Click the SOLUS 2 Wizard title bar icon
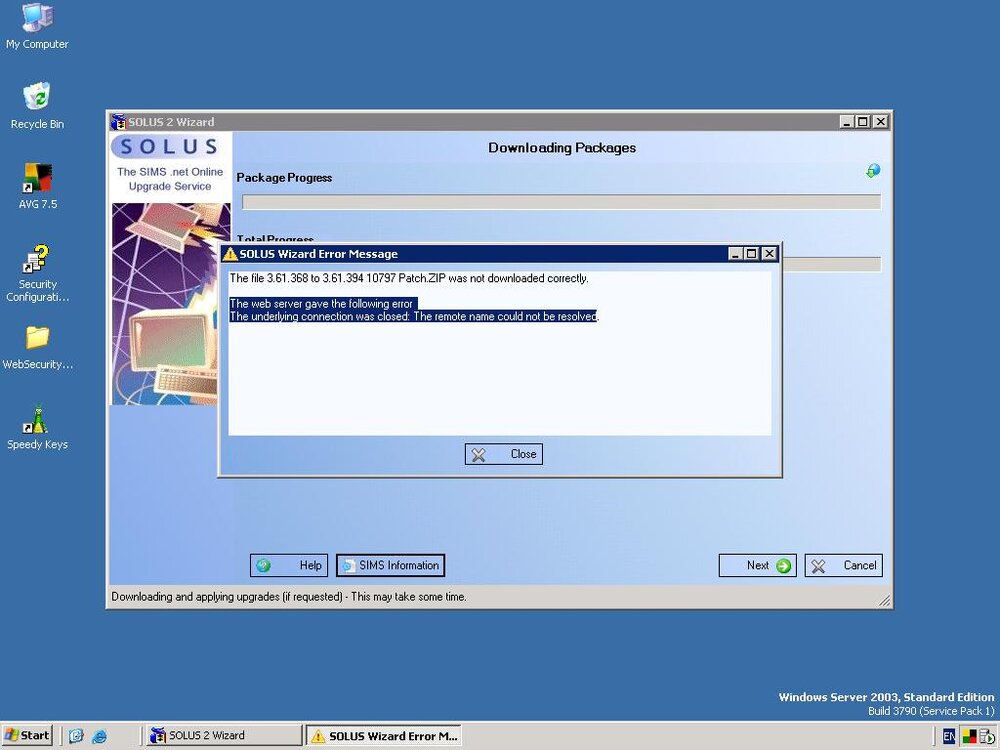The image size is (1000, 750). click(x=119, y=121)
